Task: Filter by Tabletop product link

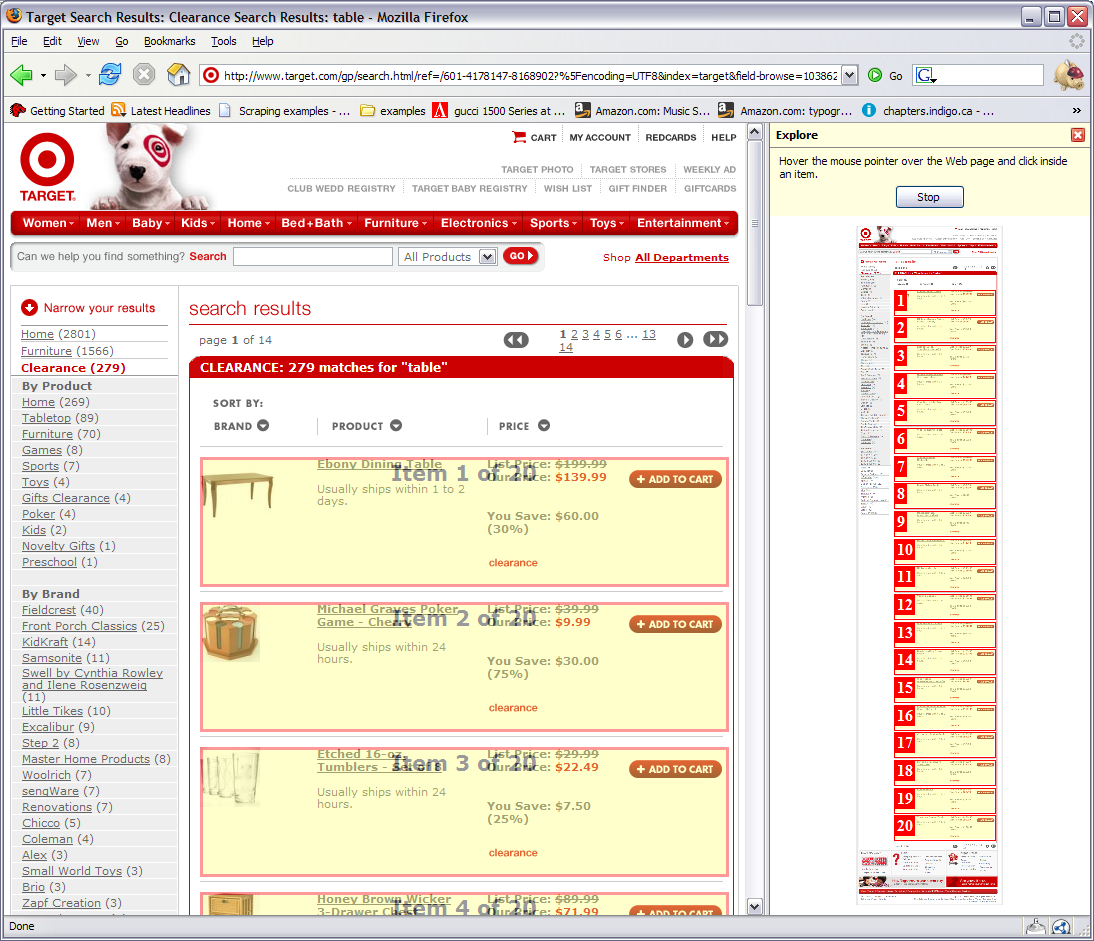Action: (46, 418)
